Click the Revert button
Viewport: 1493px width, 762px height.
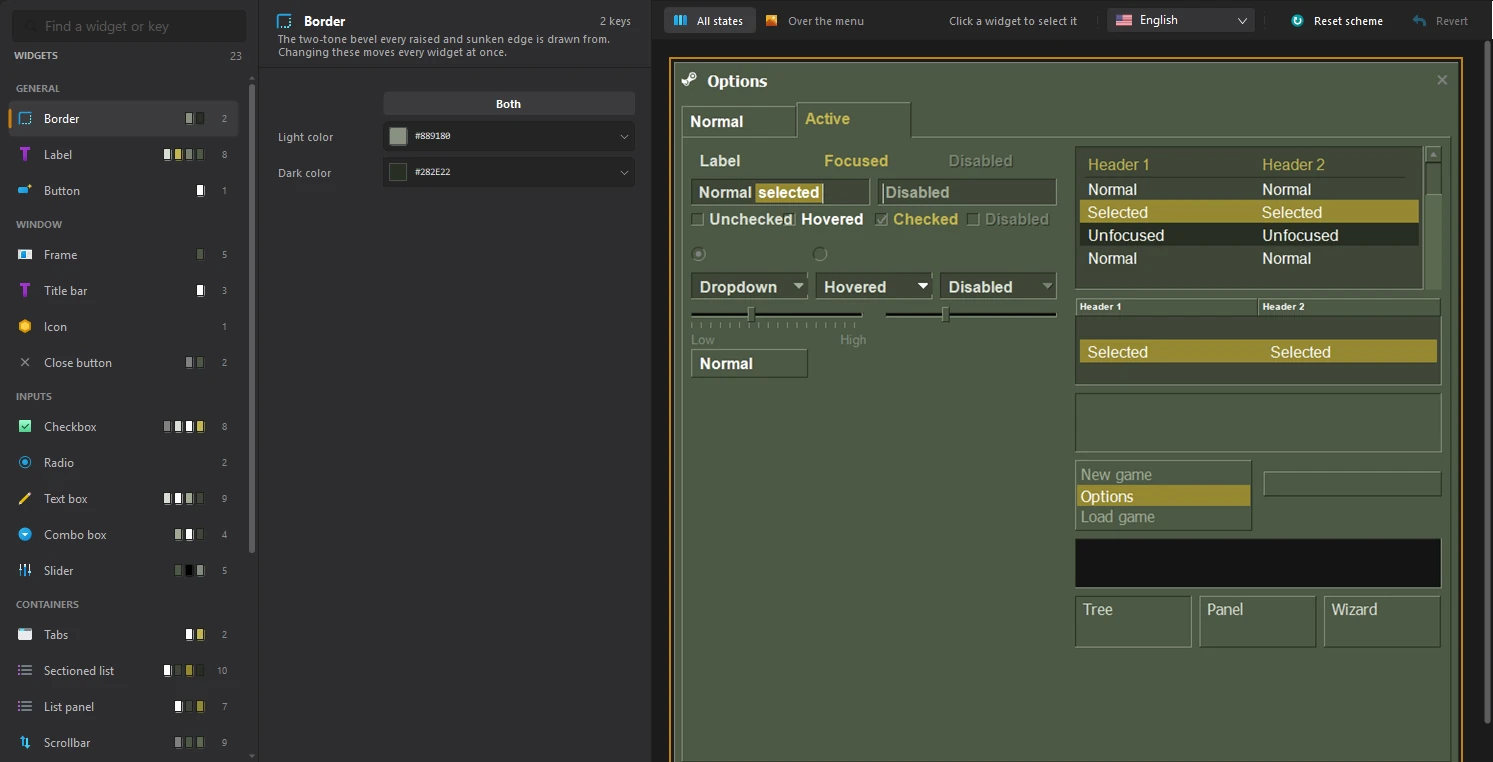coord(1440,21)
